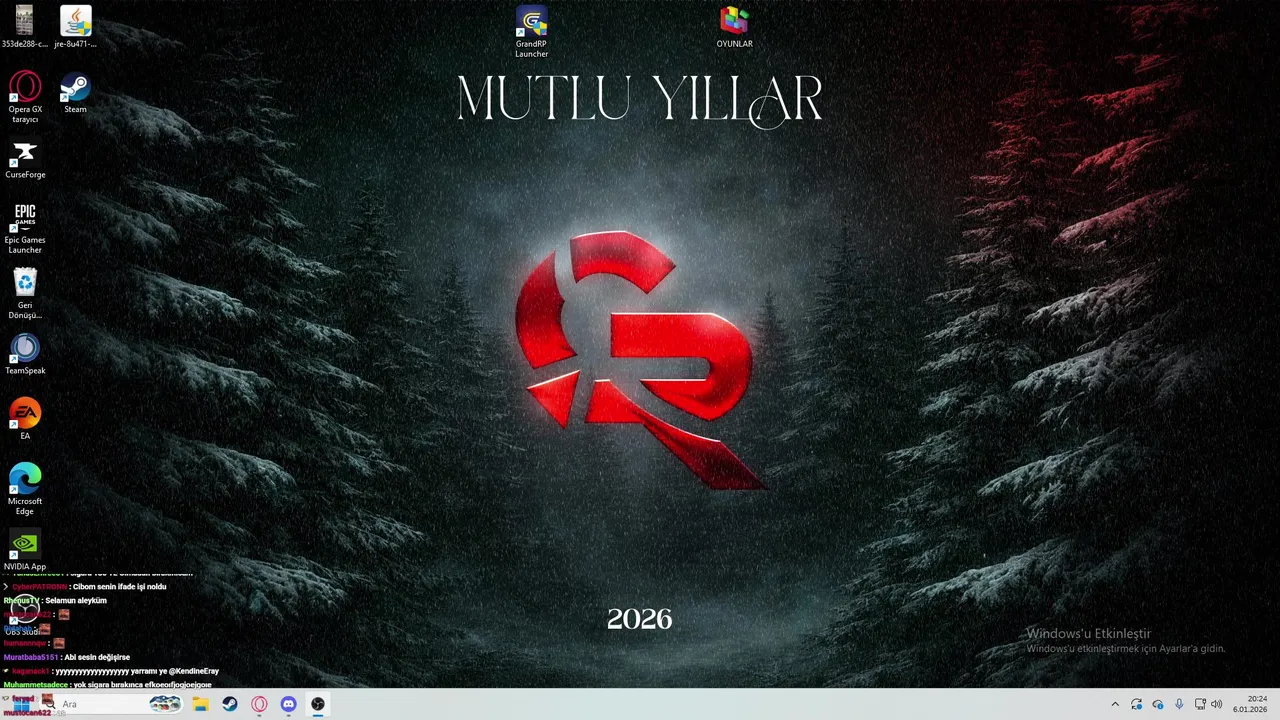
Task: Click the chat message "Cibom senin ifade işi noldu"
Action: pyautogui.click(x=119, y=586)
